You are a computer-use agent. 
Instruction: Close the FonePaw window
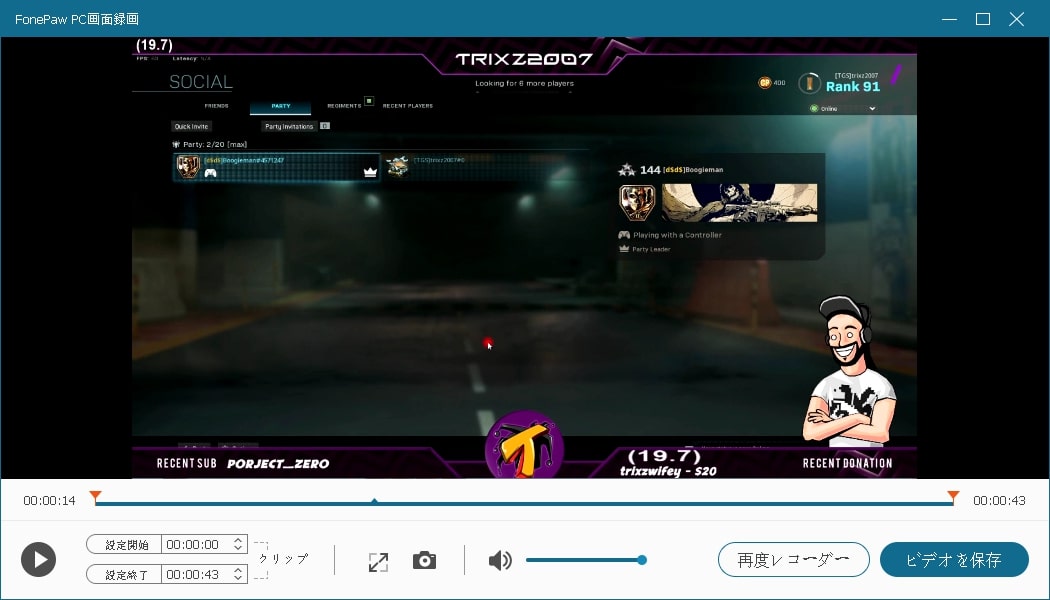(x=1017, y=19)
